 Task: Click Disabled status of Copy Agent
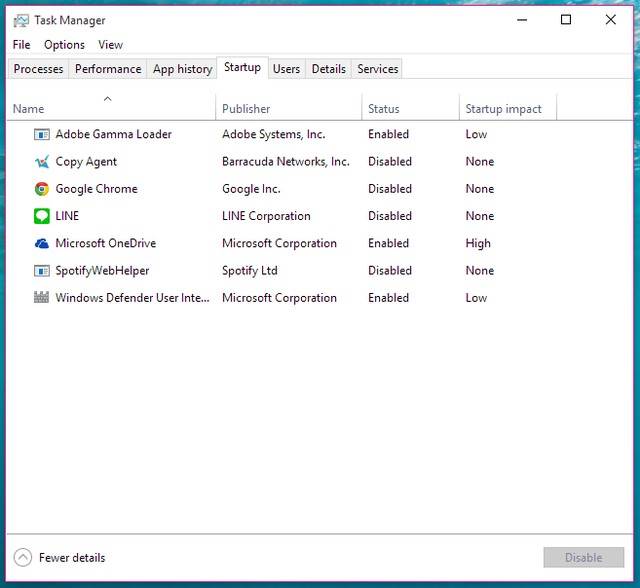390,162
